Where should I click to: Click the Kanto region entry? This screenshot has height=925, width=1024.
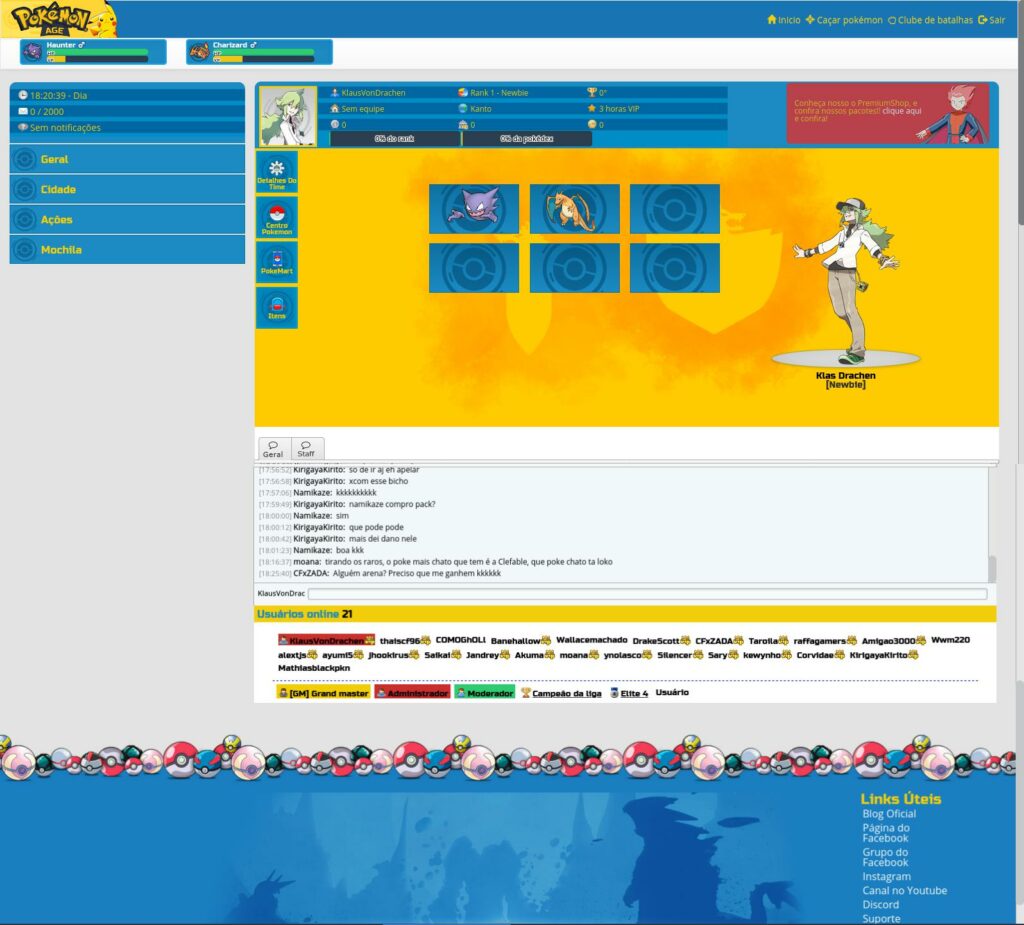click(475, 109)
